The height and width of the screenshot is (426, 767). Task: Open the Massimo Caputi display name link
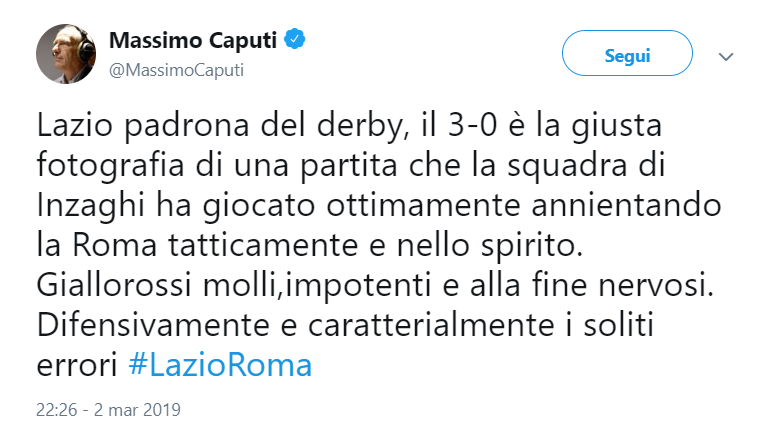(193, 41)
